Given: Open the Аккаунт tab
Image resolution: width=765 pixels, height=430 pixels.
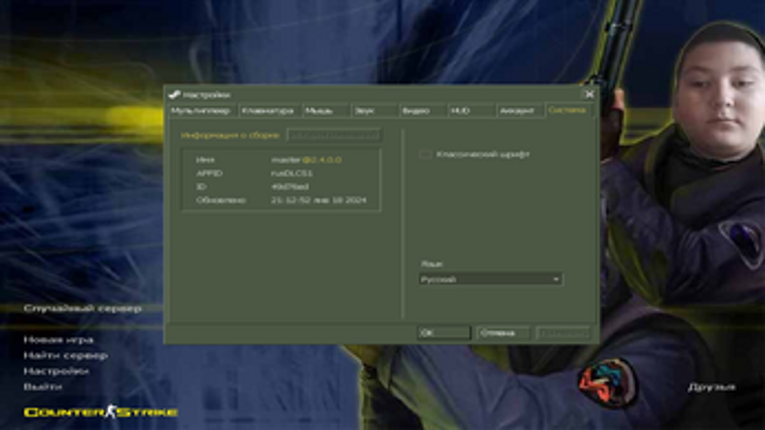Looking at the screenshot, I should click(520, 111).
